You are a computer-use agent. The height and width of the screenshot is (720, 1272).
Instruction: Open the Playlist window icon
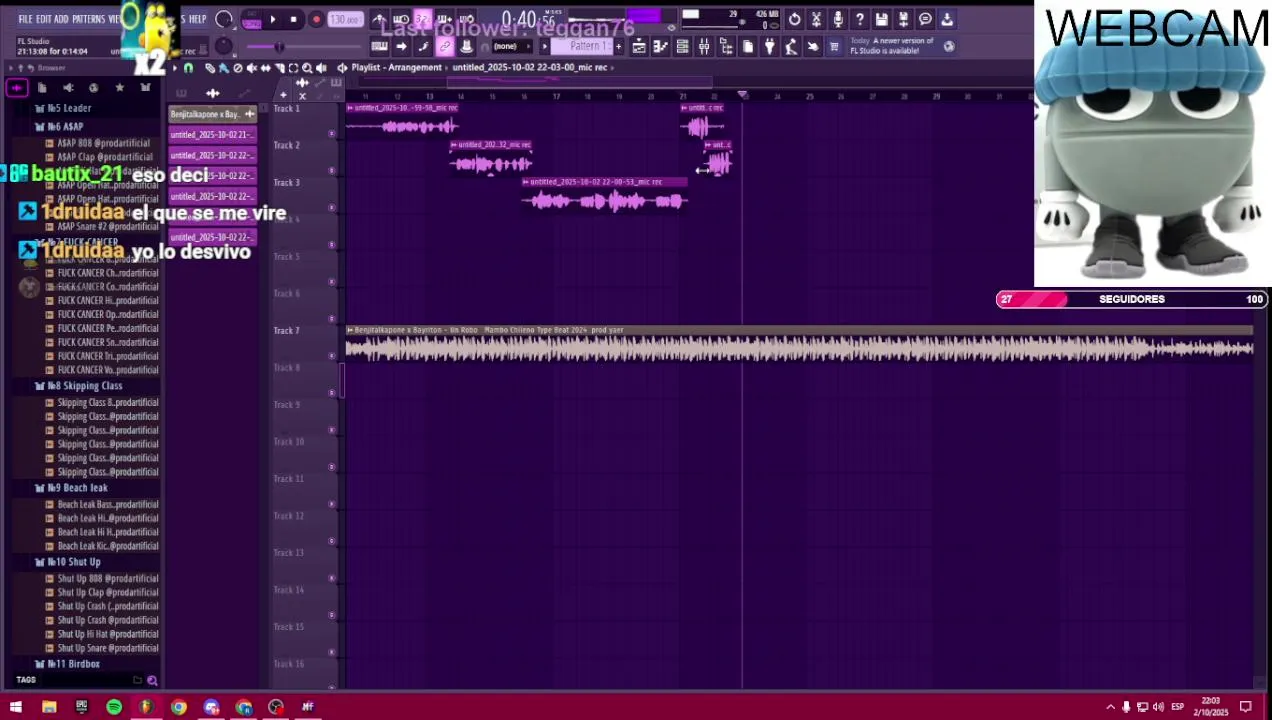tap(639, 46)
